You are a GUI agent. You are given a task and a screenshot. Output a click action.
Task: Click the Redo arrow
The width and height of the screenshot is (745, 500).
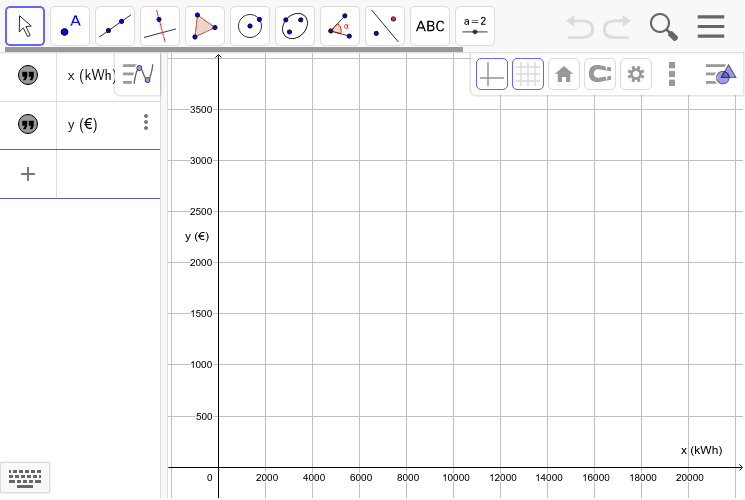tap(617, 27)
